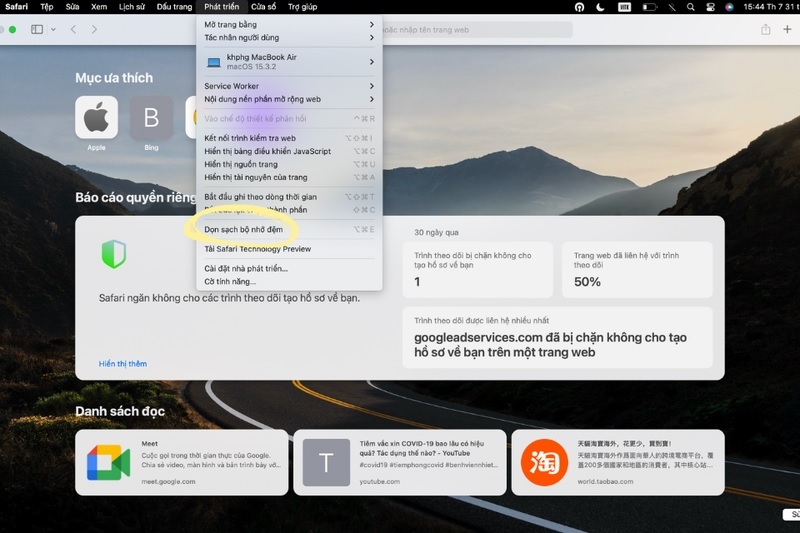This screenshot has height=533, width=800.
Task: Expand Tác nhân người dùng submenu
Action: coord(289,37)
